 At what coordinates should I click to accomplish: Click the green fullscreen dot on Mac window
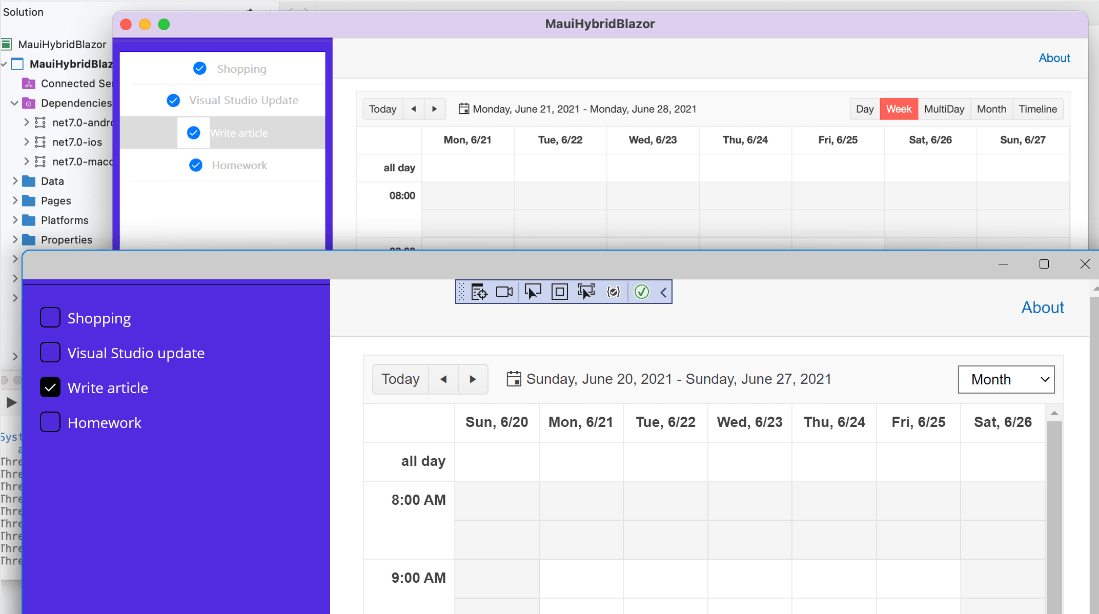point(164,24)
